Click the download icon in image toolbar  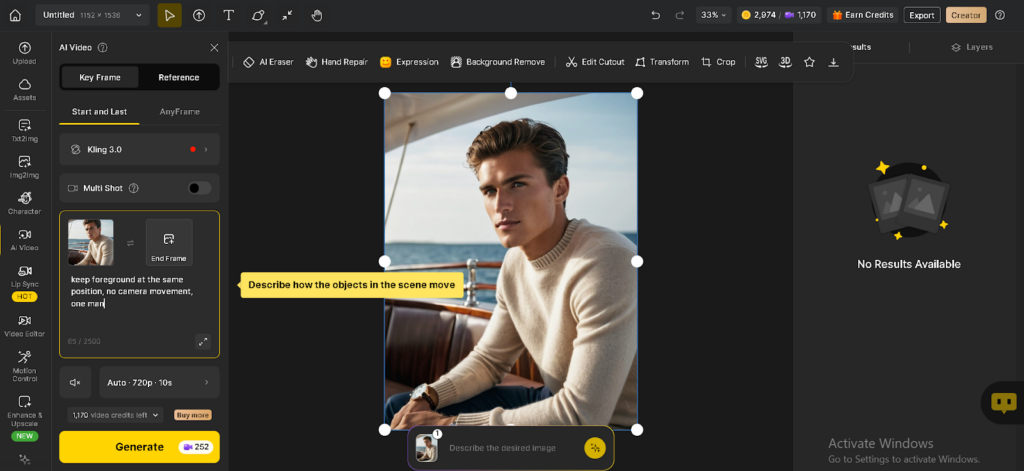click(833, 62)
